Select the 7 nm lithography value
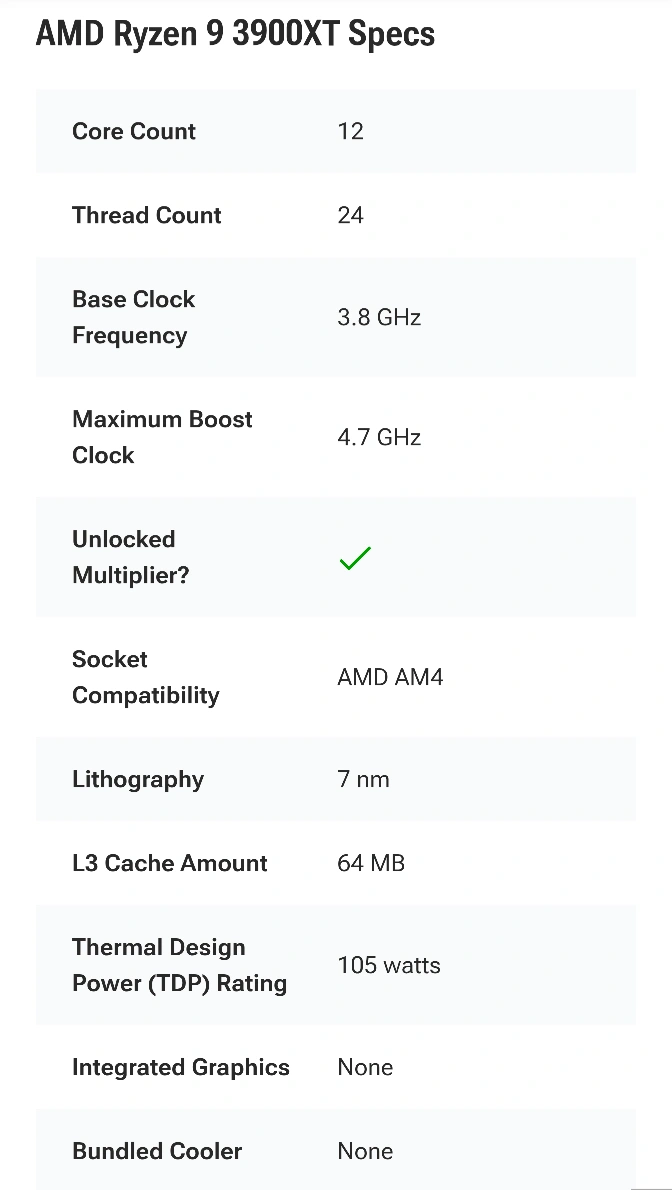 coord(364,779)
